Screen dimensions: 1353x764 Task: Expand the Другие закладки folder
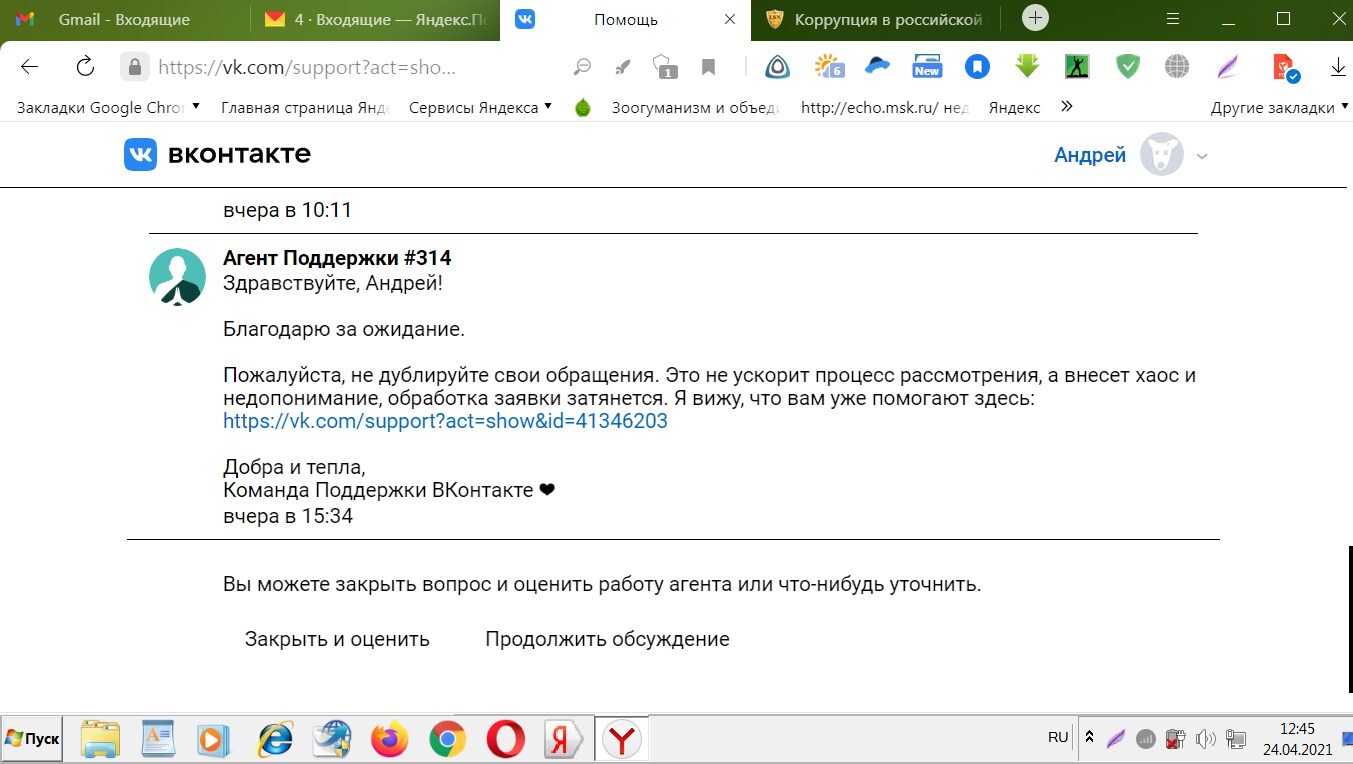click(x=1279, y=107)
